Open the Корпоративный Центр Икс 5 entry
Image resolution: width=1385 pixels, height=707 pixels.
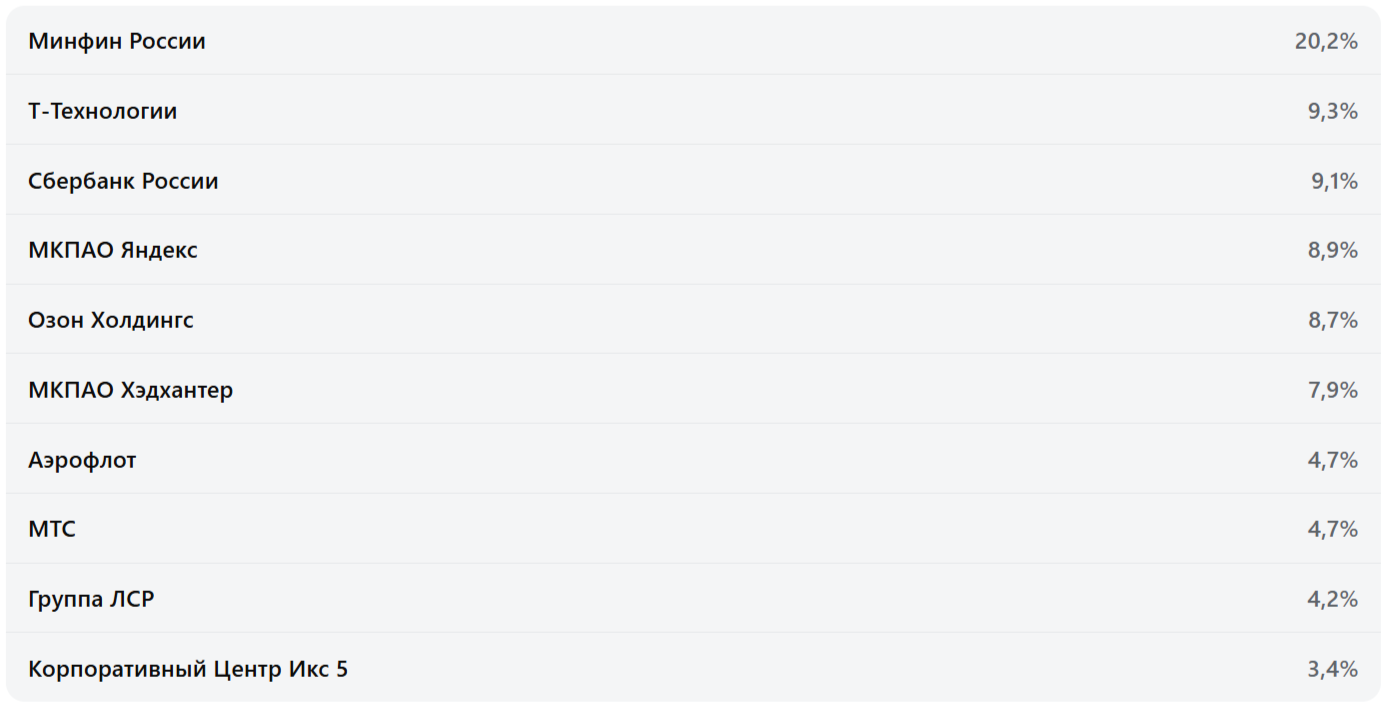coord(188,669)
